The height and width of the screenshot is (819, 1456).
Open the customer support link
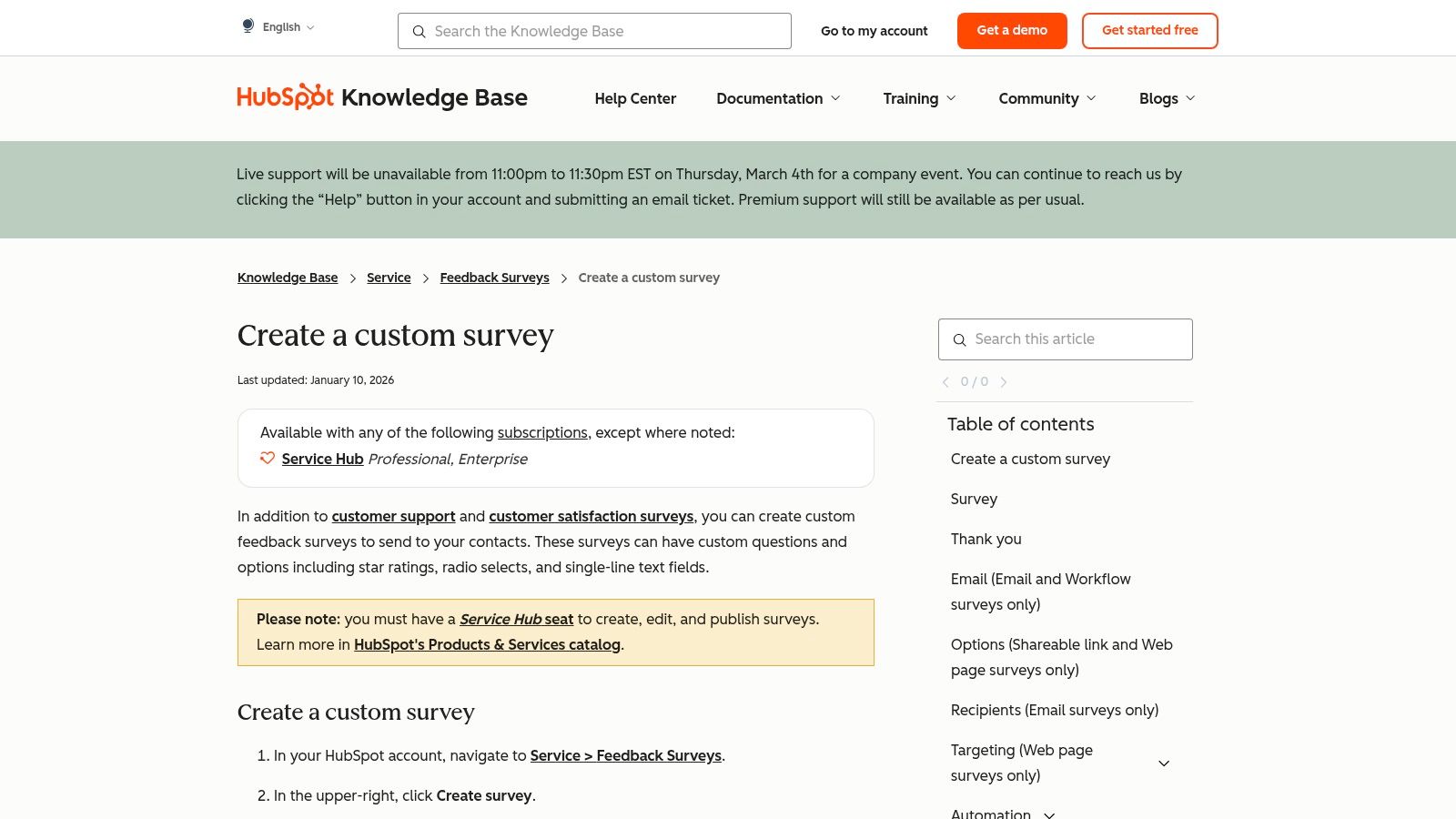click(x=393, y=516)
